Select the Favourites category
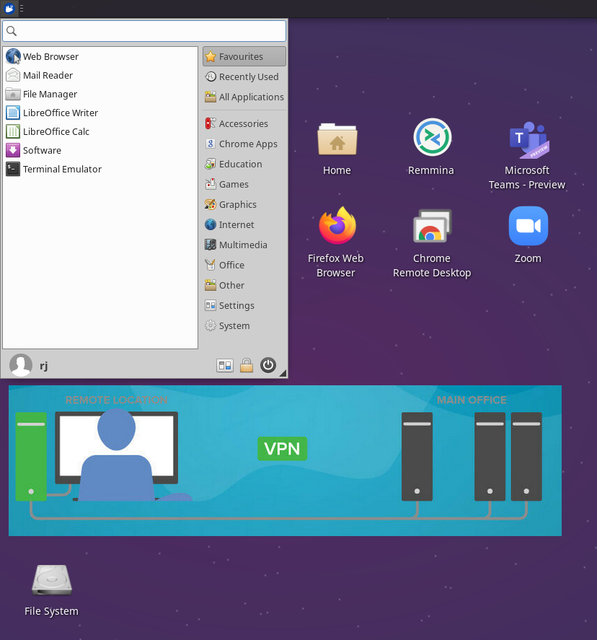The width and height of the screenshot is (597, 640). (244, 56)
